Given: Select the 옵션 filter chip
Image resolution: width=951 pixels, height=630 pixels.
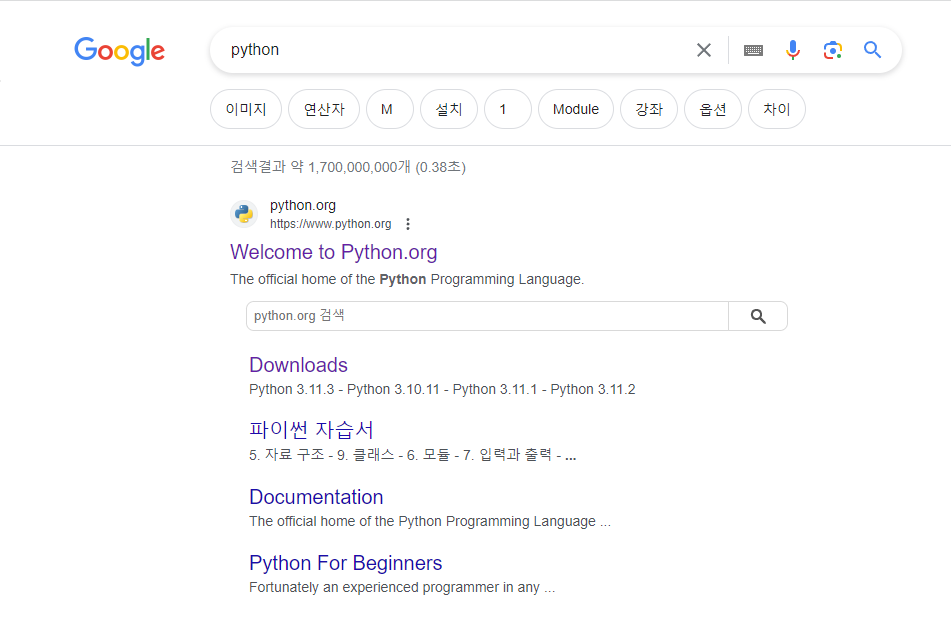Looking at the screenshot, I should [x=713, y=109].
